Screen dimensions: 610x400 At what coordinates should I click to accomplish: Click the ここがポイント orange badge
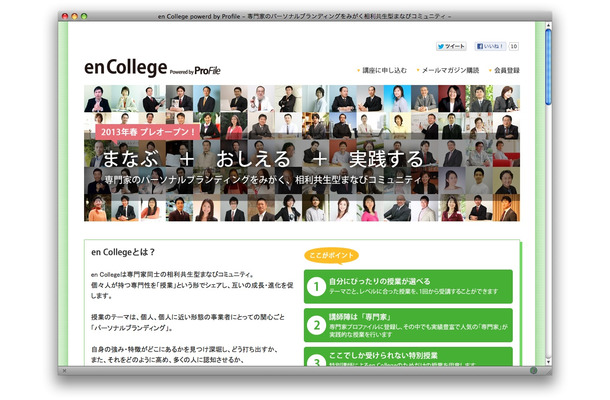(331, 256)
